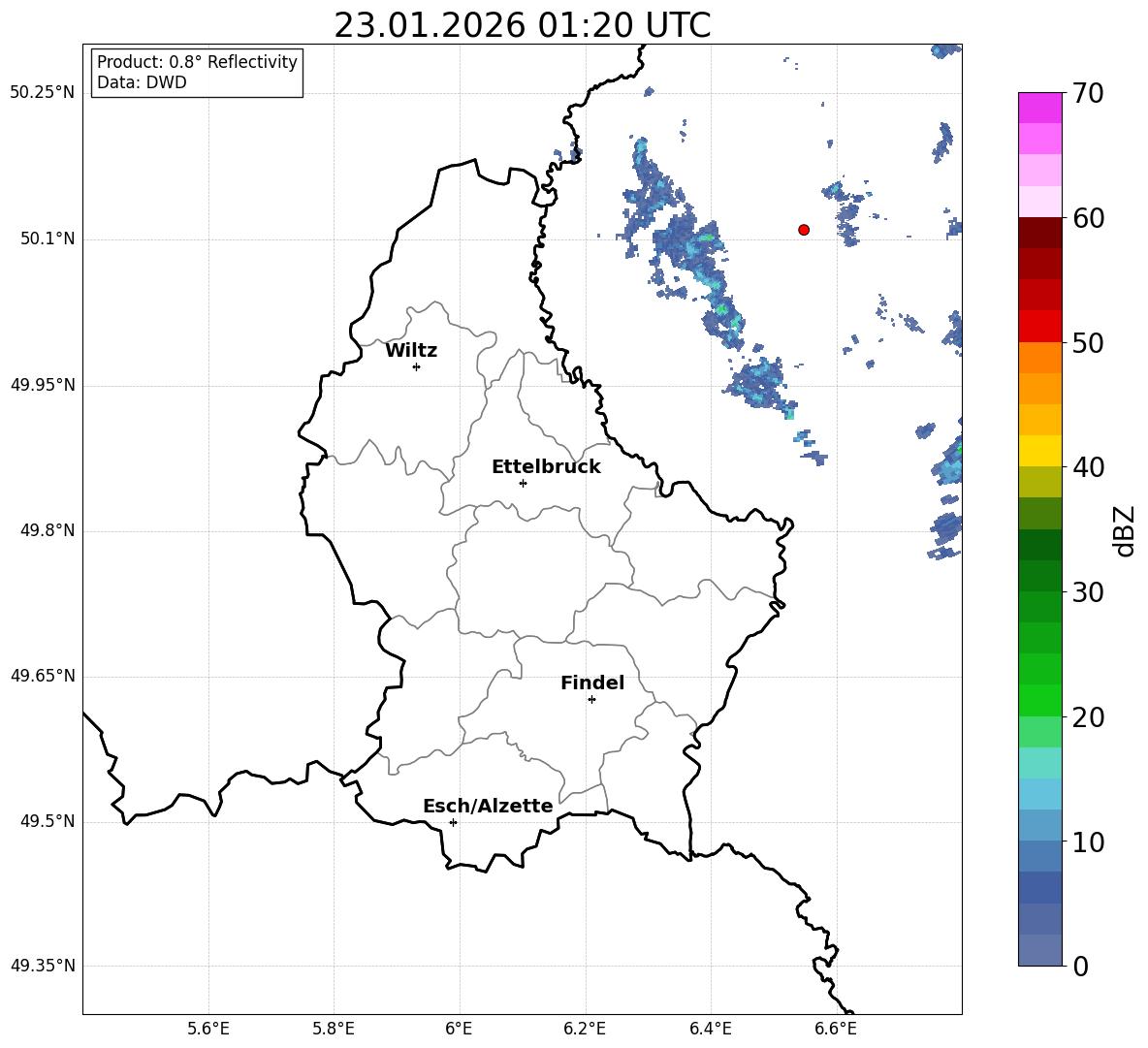Viewport: 1148px width, 1048px height.
Task: Select the Findel label on the map
Action: point(592,683)
